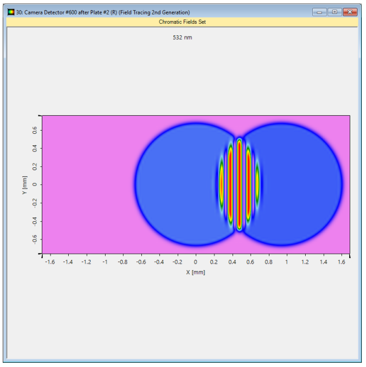
Task: Minimize the Camera Detector #600 window
Action: click(x=319, y=12)
